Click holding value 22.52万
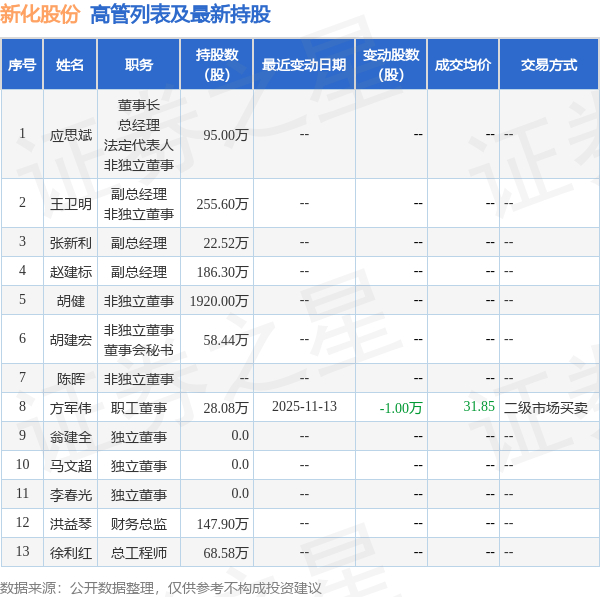The image size is (600, 597). pyautogui.click(x=226, y=243)
